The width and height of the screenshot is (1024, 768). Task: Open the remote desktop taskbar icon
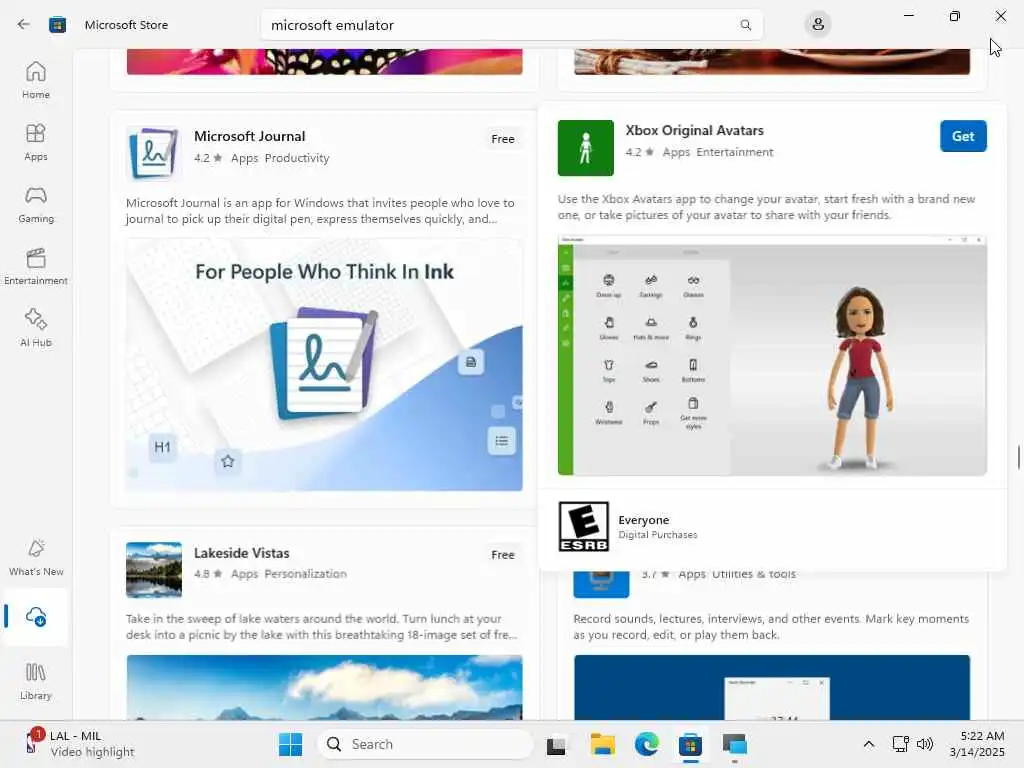[x=735, y=744]
